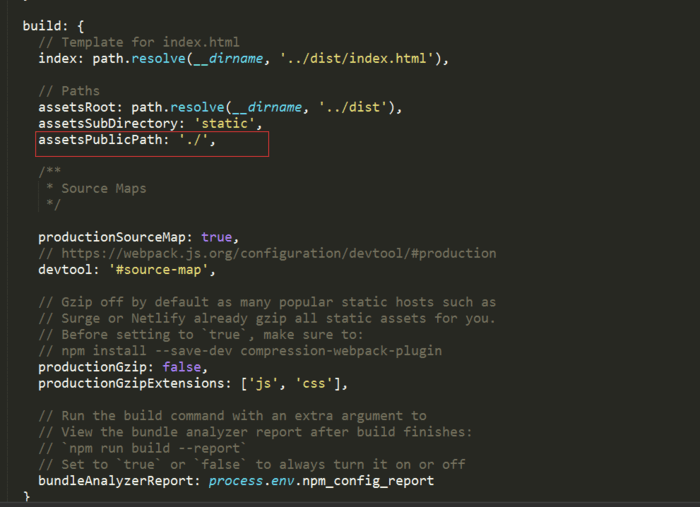This screenshot has width=700, height=507.
Task: Click the 'npm install --save-dev' comment line
Action: tap(240, 351)
